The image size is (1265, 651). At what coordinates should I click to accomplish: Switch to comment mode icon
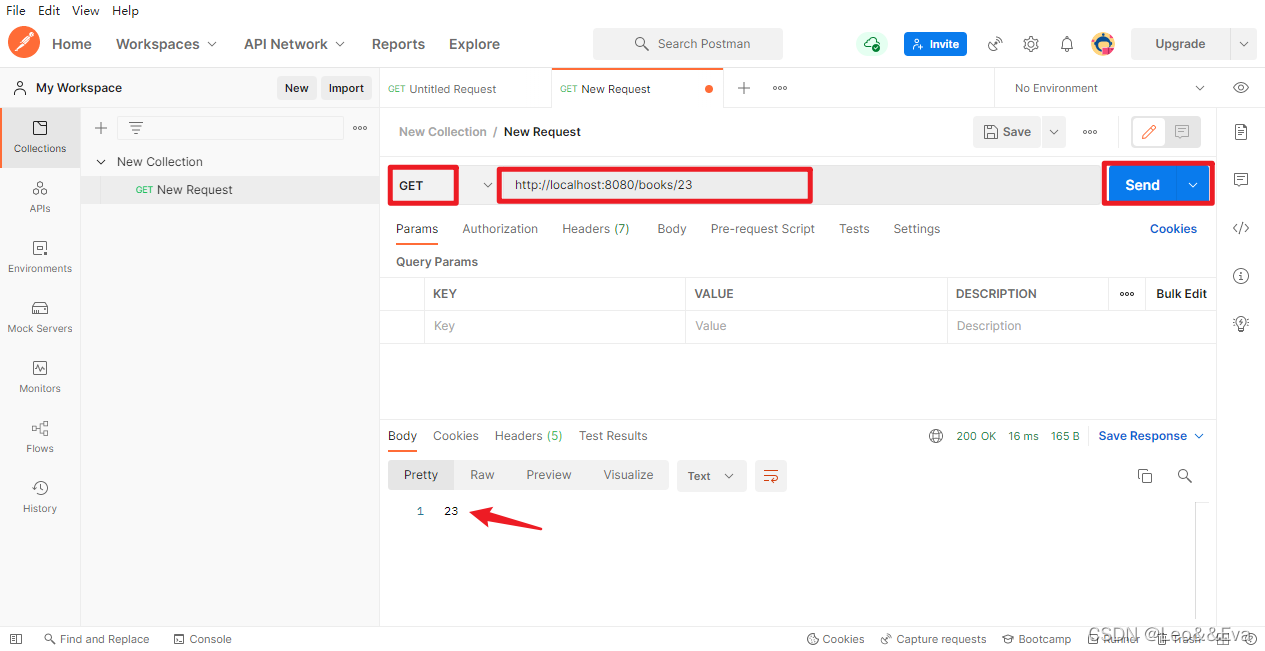point(1182,132)
